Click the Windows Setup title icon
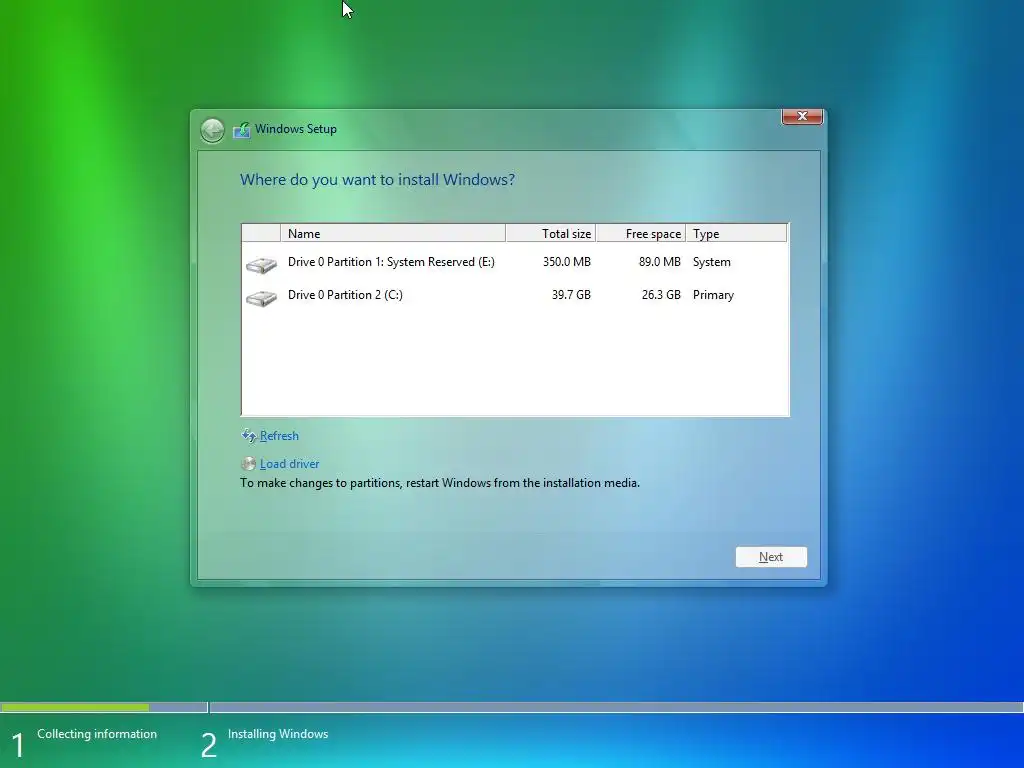1024x768 pixels. coord(242,129)
